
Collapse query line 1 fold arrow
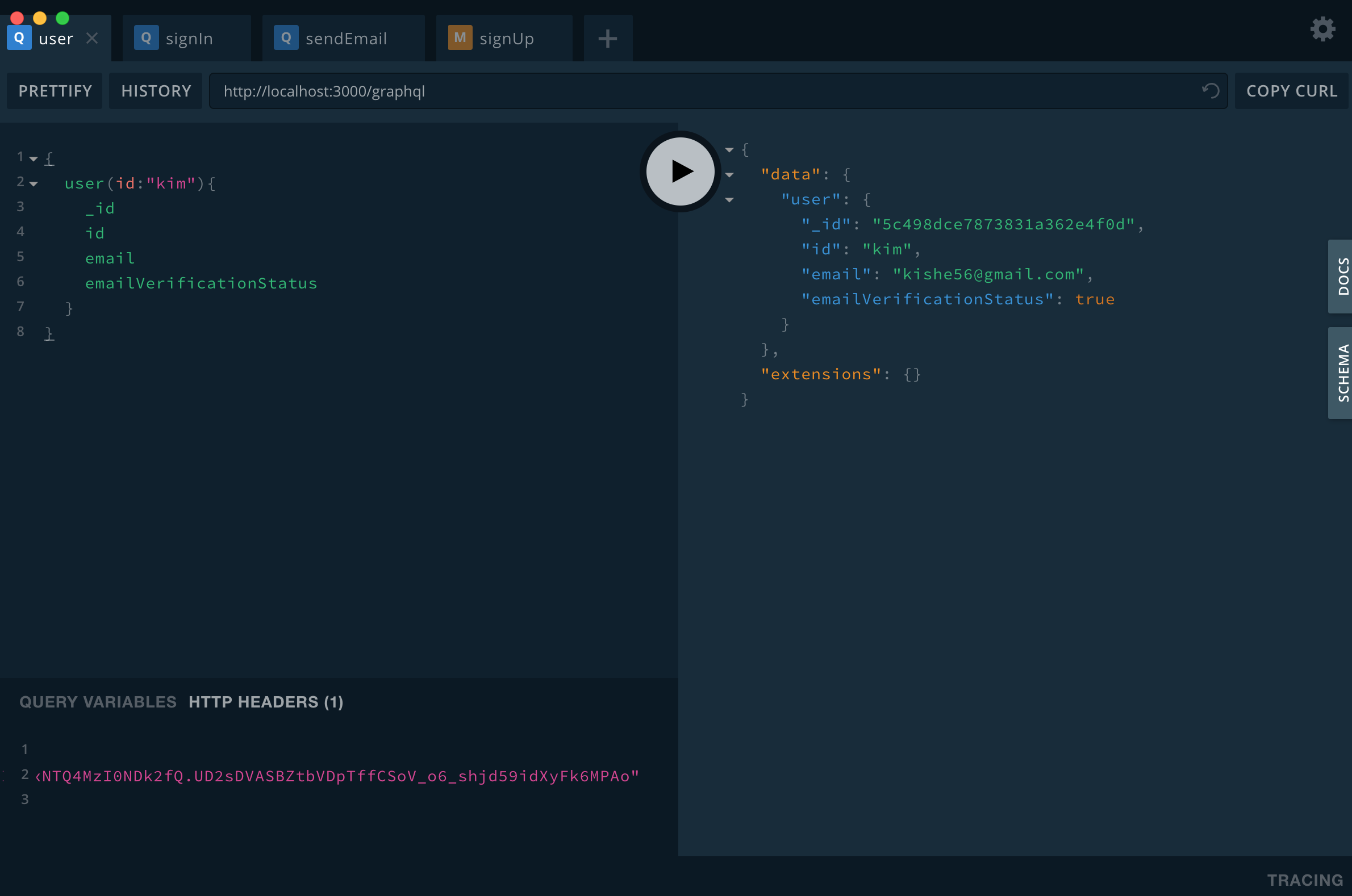pos(34,159)
